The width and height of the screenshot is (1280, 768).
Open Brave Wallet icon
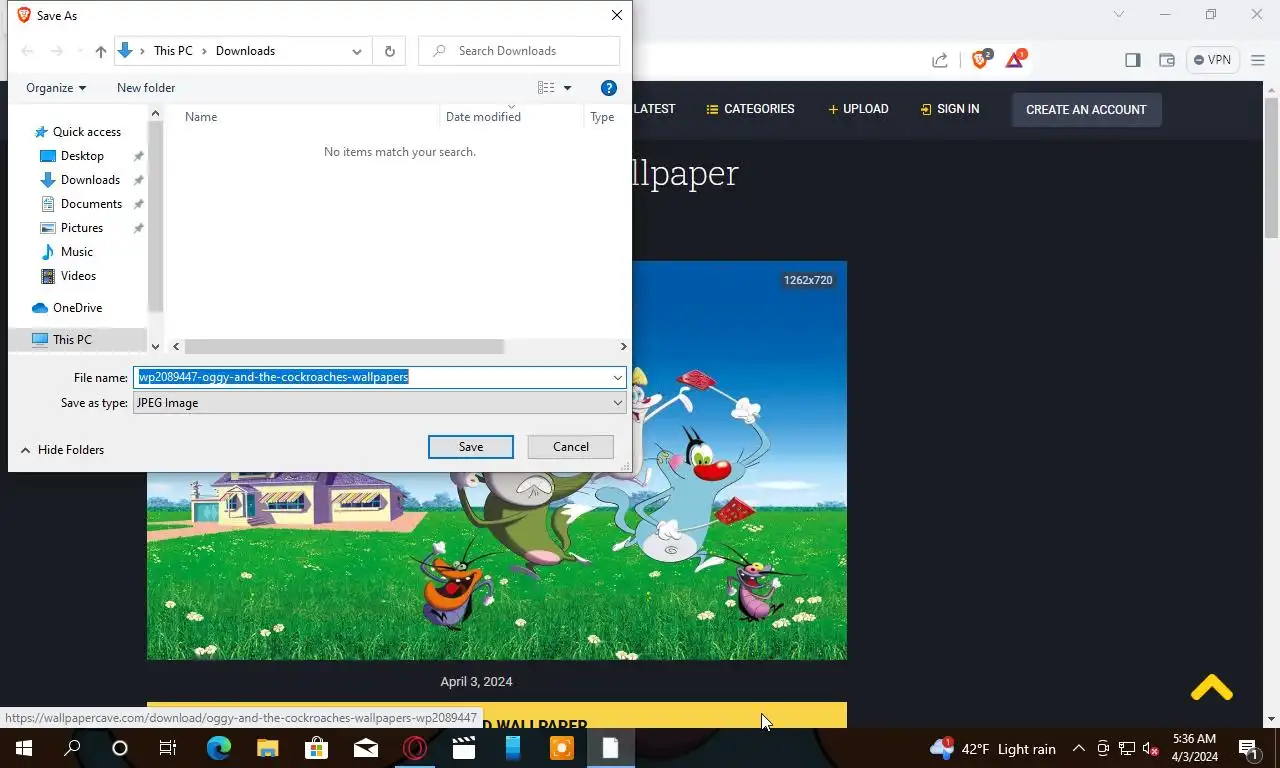point(1167,60)
